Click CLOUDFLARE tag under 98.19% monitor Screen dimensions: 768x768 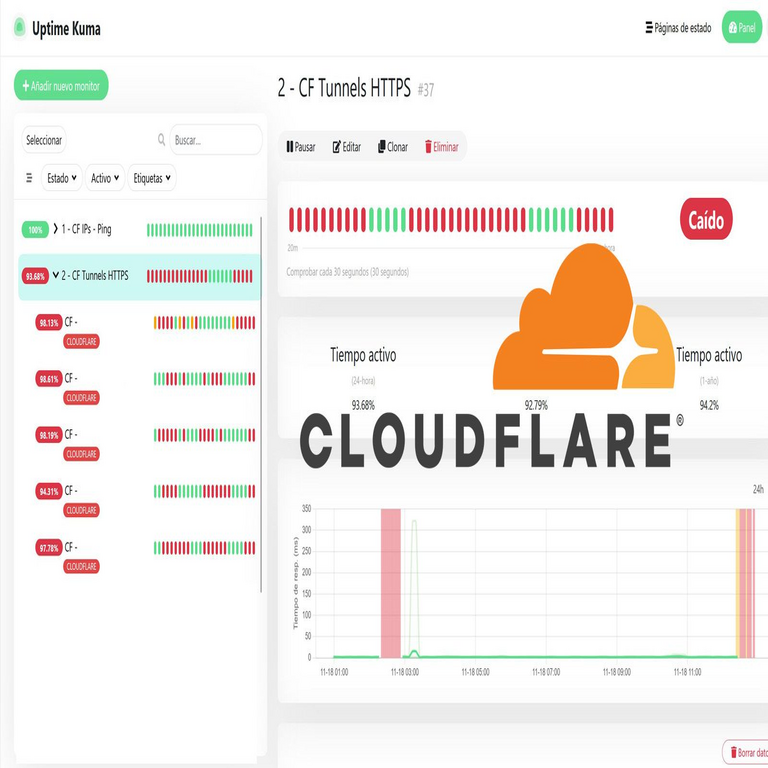click(x=81, y=454)
